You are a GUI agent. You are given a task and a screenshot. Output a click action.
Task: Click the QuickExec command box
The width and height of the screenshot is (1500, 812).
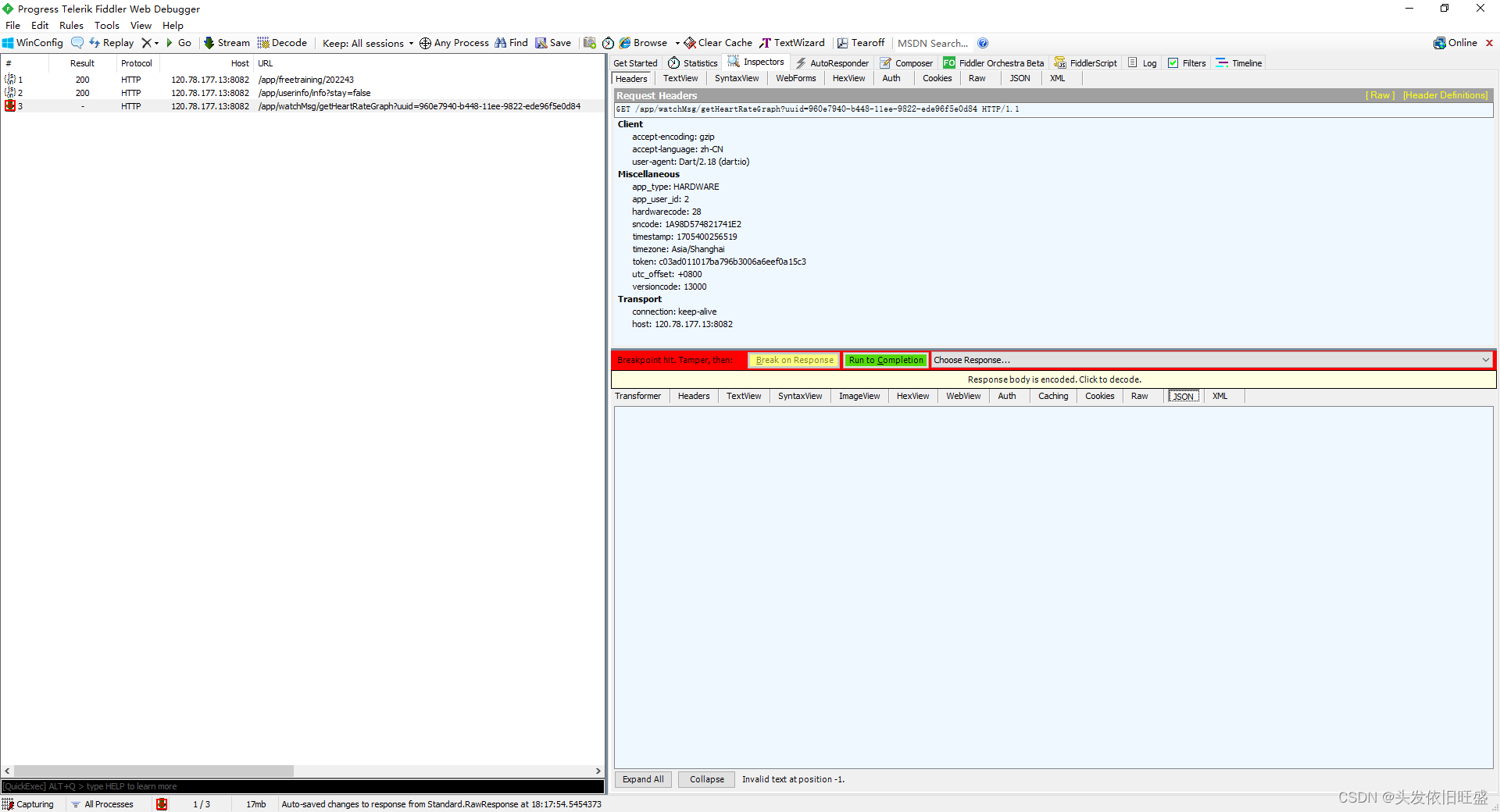(302, 786)
